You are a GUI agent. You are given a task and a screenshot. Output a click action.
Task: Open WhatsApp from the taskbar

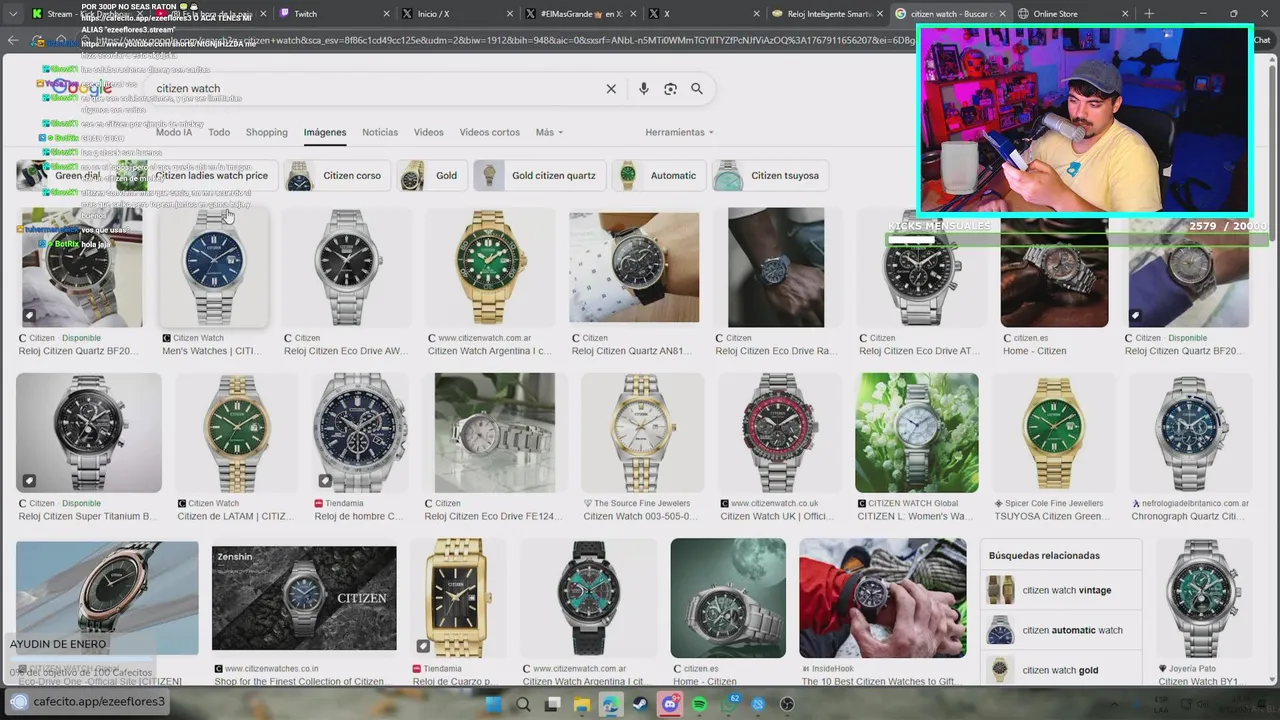(729, 704)
